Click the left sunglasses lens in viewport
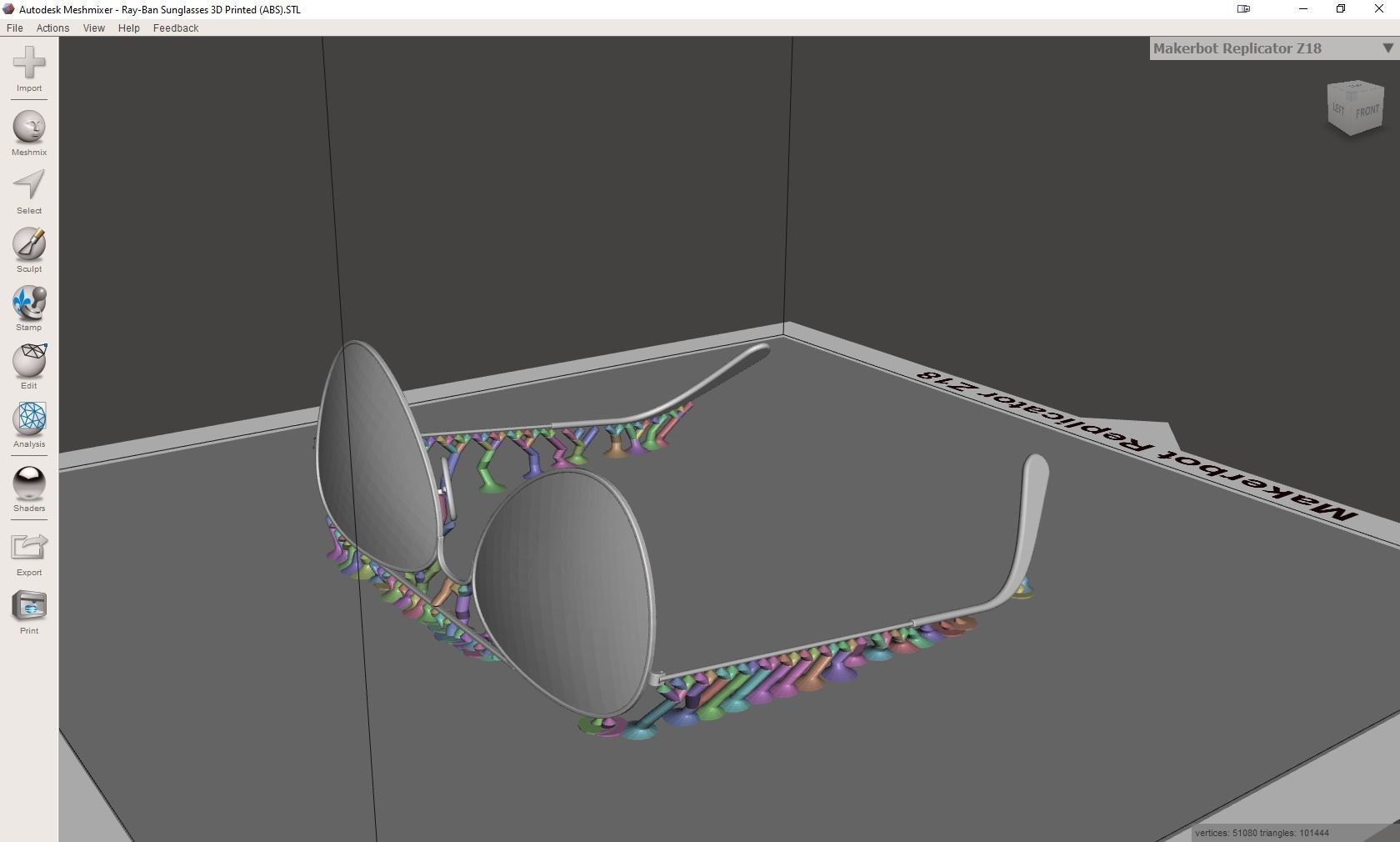The width and height of the screenshot is (1400, 842). click(x=377, y=457)
